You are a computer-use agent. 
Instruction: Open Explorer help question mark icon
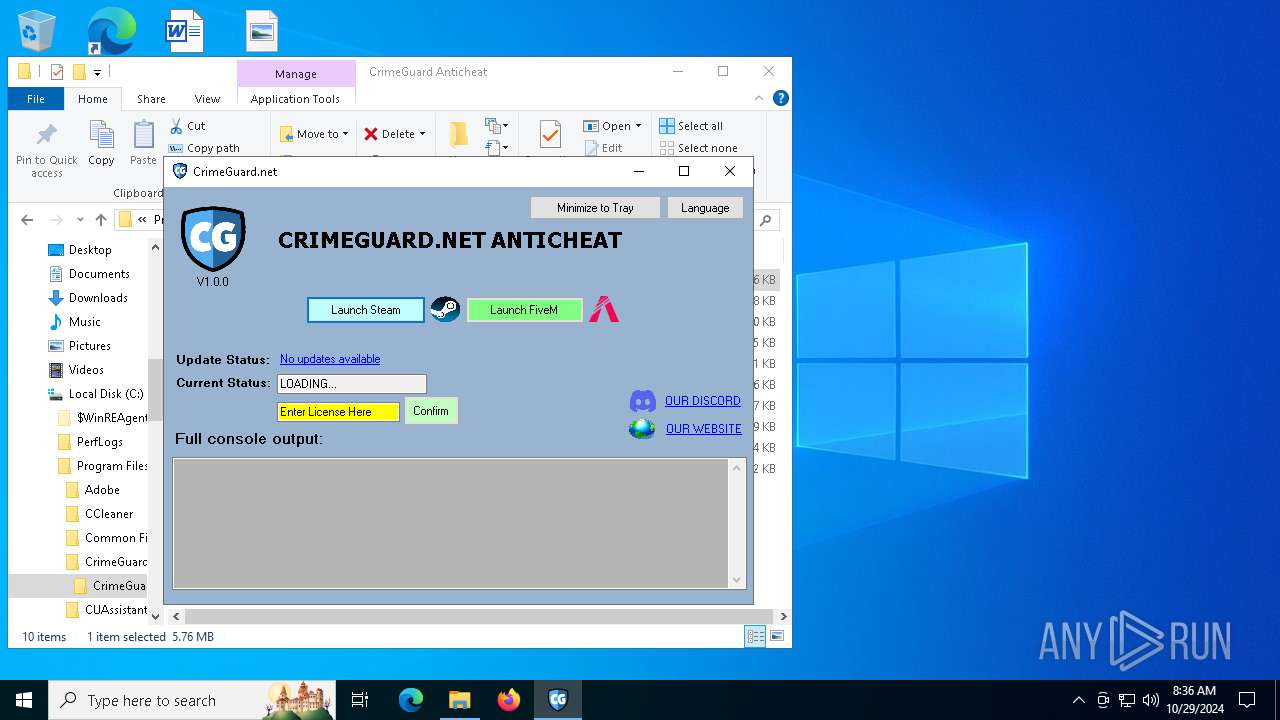click(781, 98)
